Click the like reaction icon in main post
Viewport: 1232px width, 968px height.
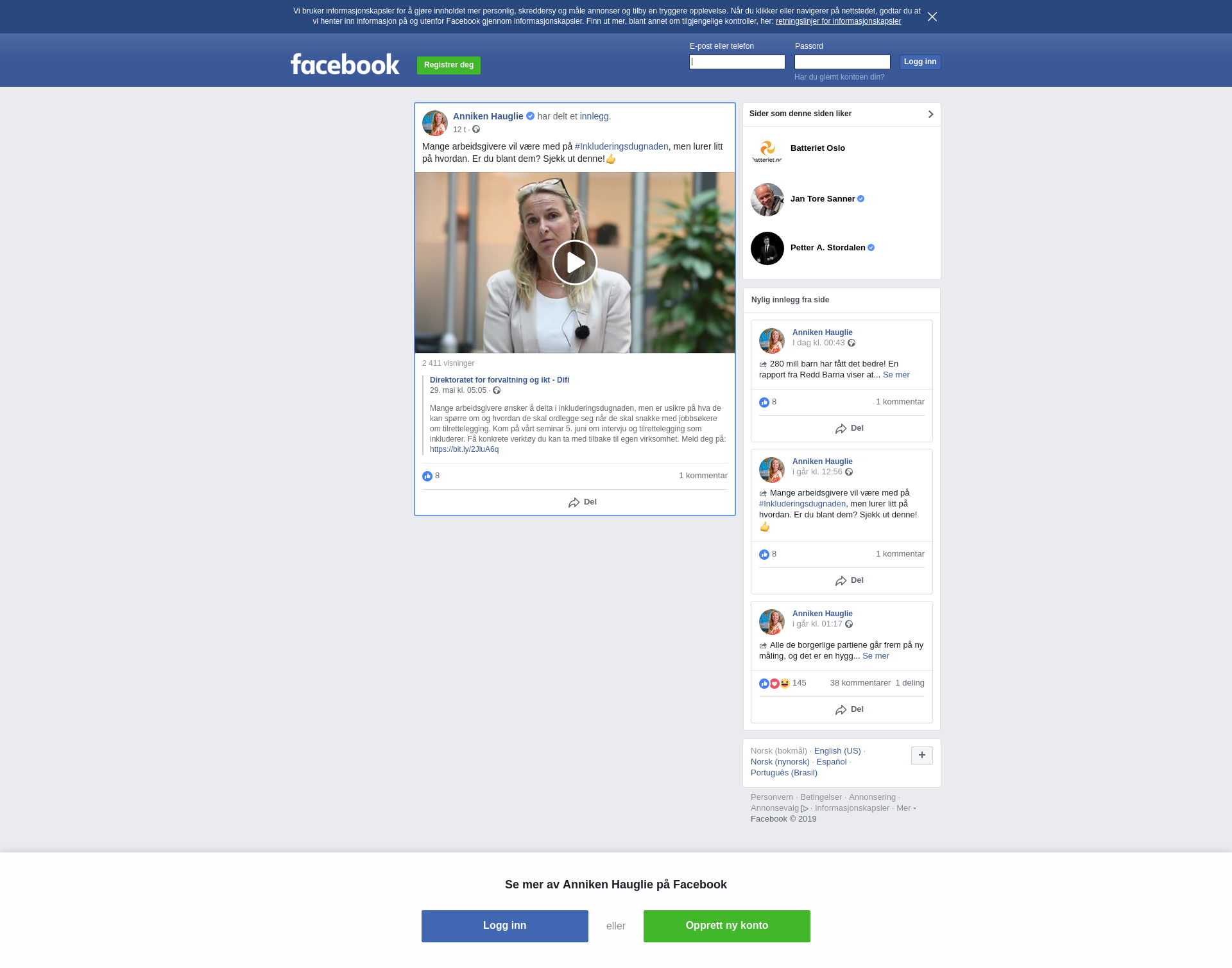(427, 476)
